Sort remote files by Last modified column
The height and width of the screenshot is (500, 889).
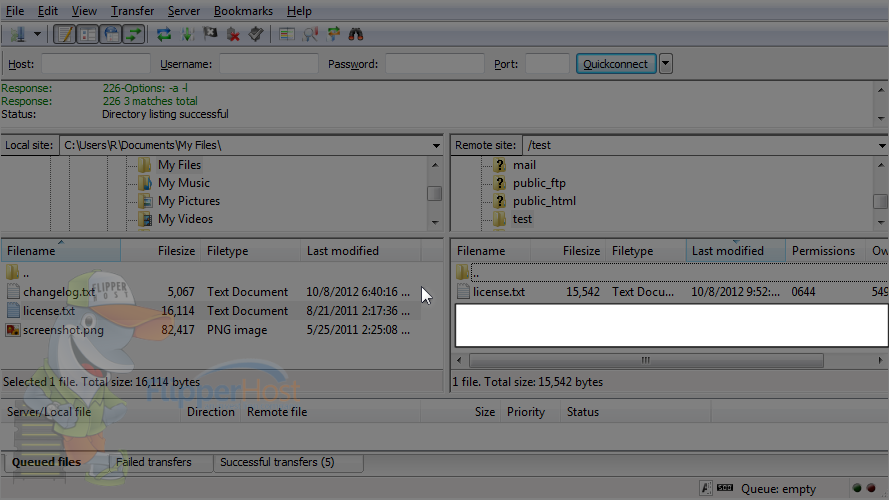point(735,251)
